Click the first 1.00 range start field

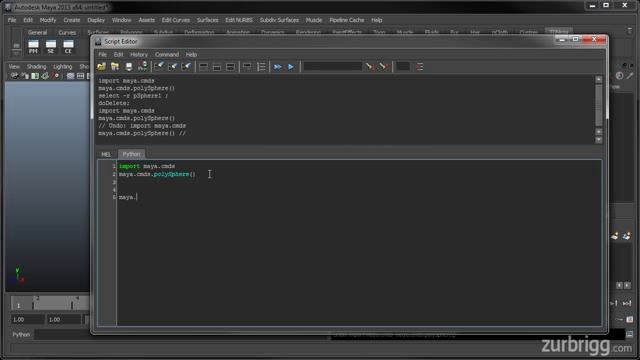[27, 320]
